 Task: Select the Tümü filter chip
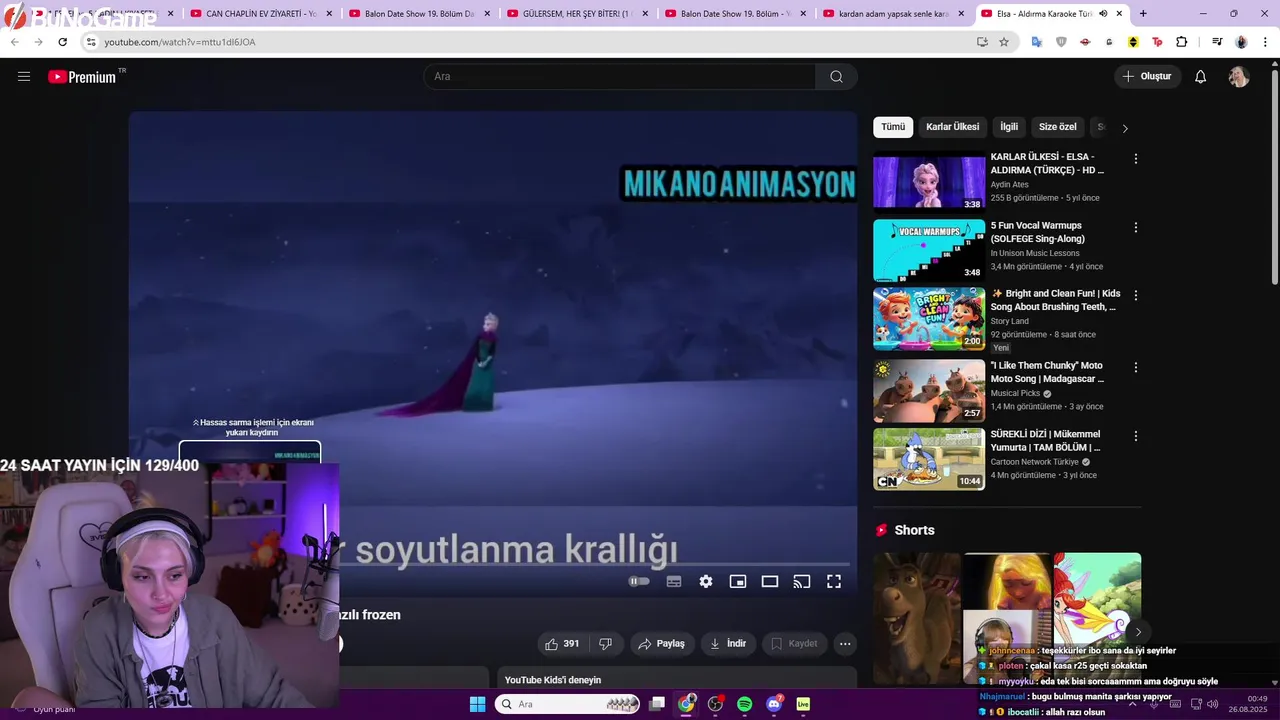tap(893, 127)
